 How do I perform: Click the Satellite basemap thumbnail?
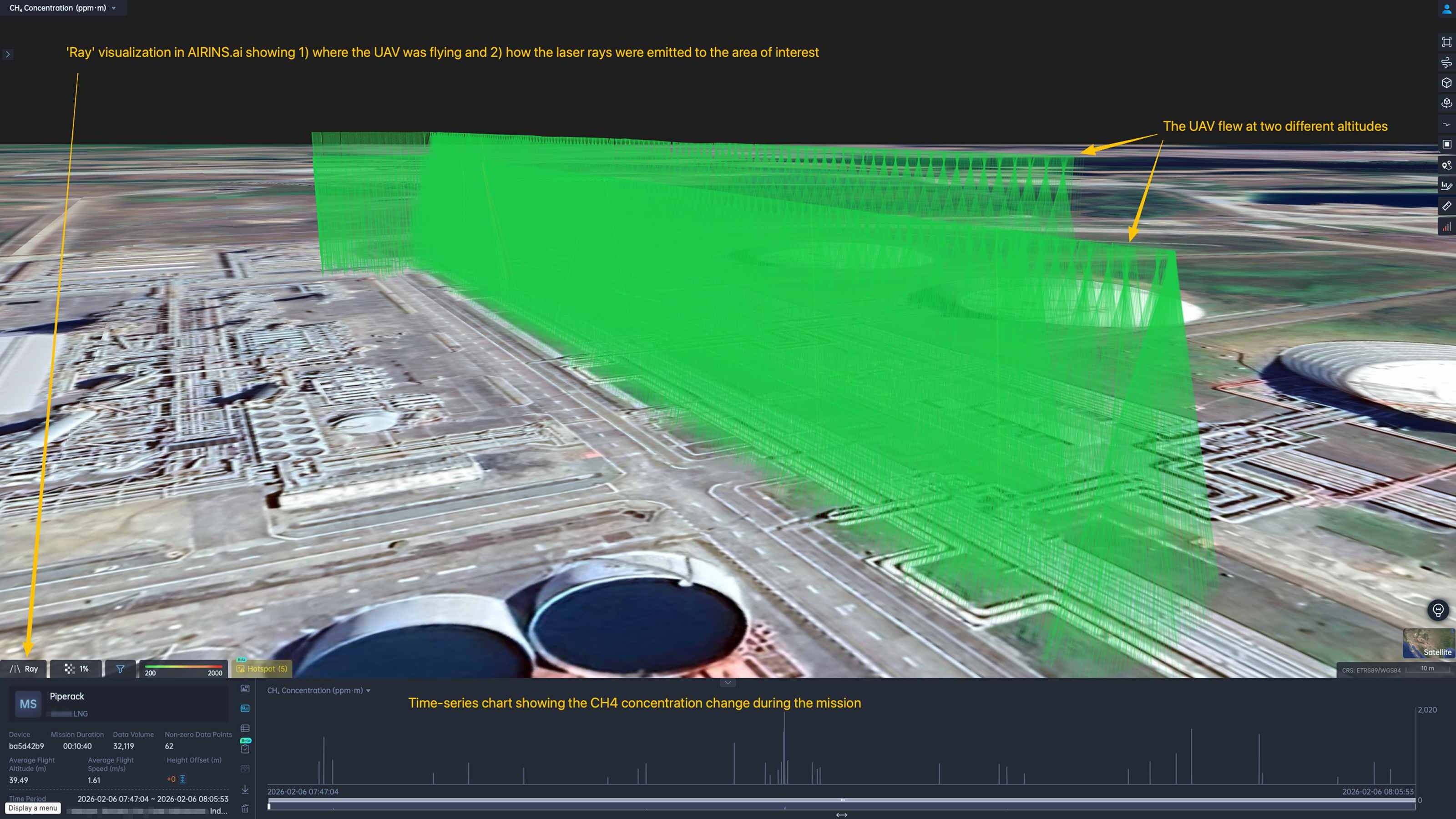(x=1428, y=643)
